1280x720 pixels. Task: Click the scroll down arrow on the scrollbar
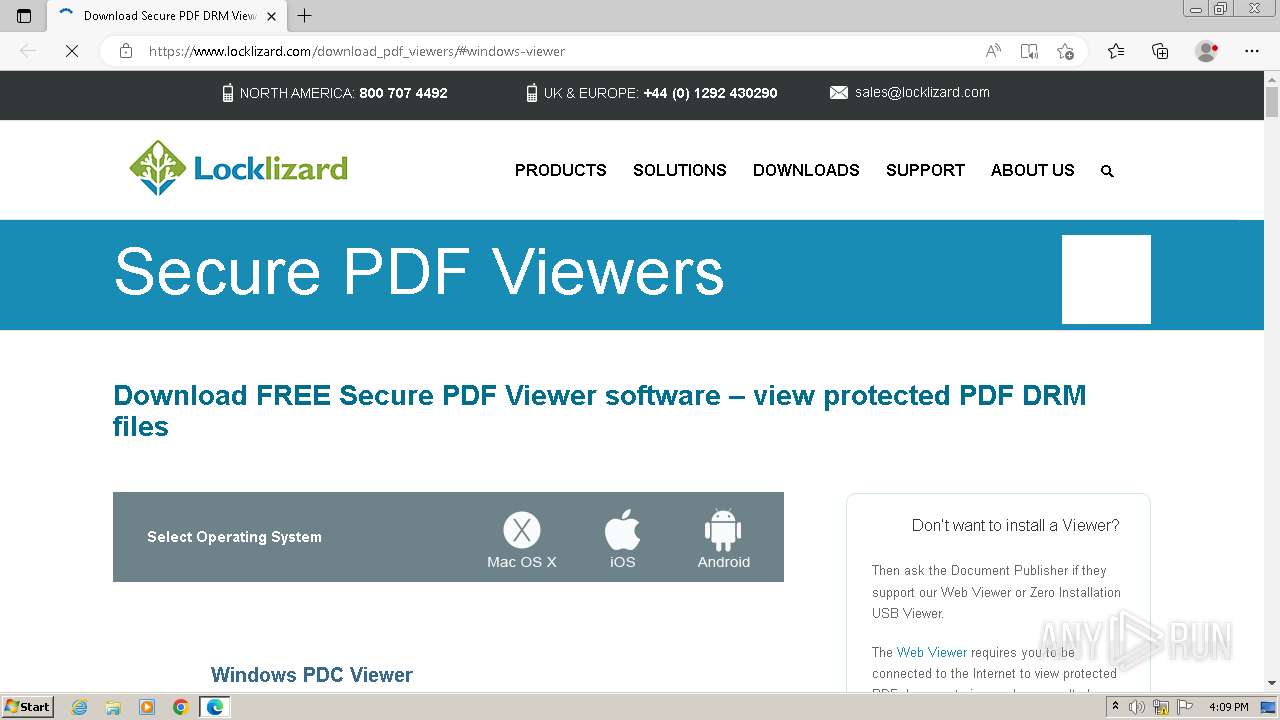click(x=1272, y=683)
